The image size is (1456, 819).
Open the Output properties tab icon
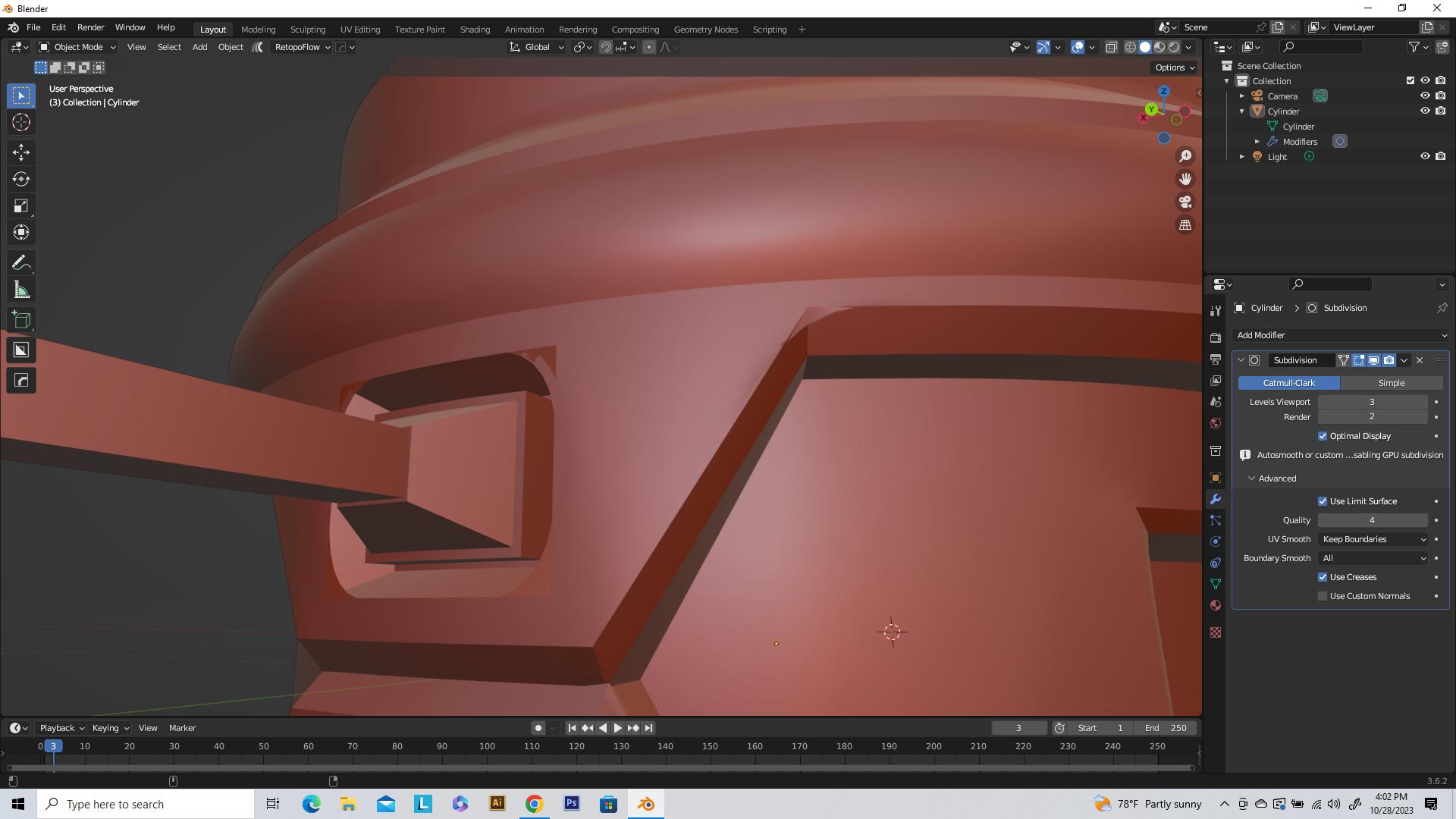(x=1216, y=359)
